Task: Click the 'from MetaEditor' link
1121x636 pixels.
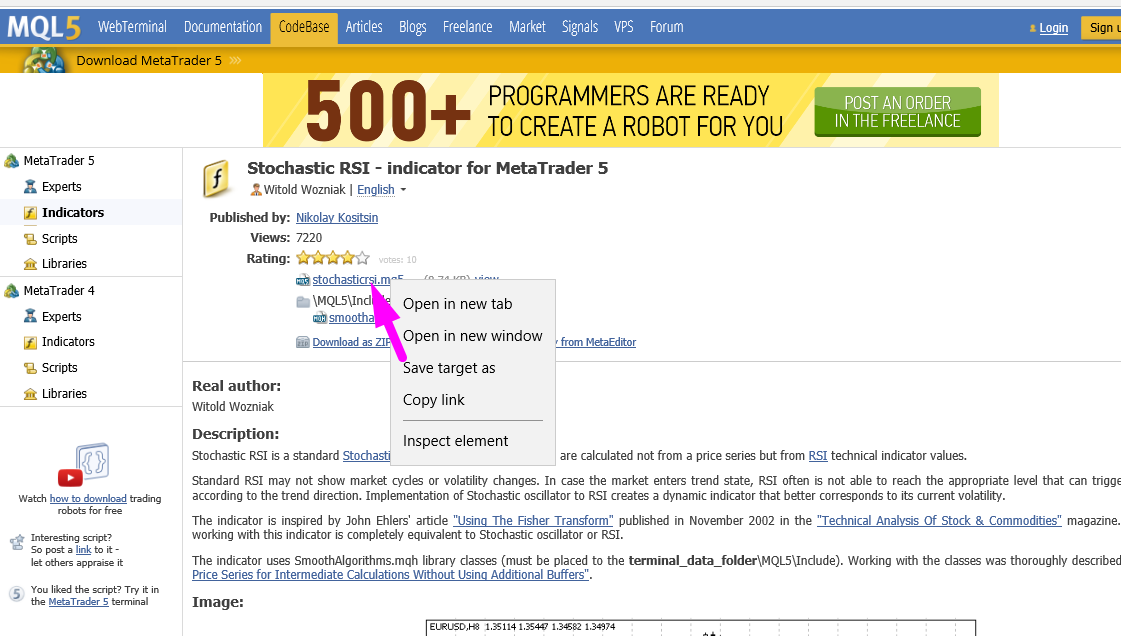Action: coord(598,342)
